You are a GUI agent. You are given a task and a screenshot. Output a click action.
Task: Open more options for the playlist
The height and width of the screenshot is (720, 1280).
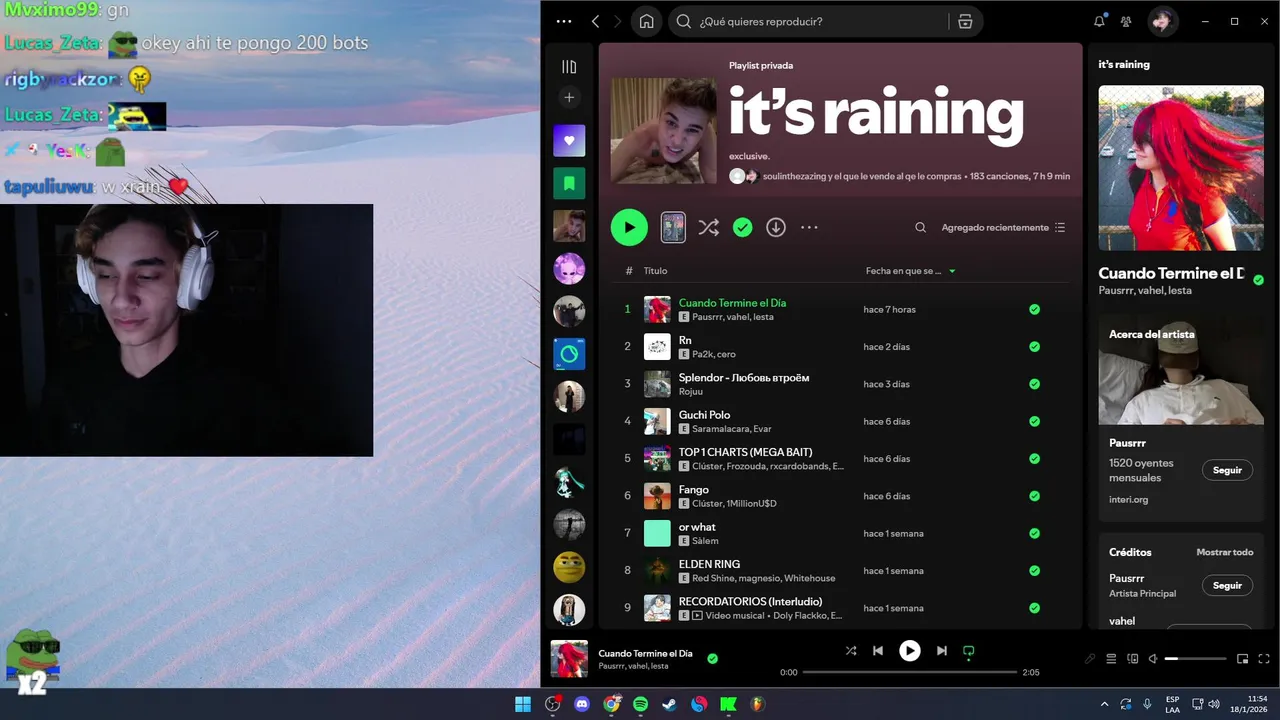[x=809, y=227]
